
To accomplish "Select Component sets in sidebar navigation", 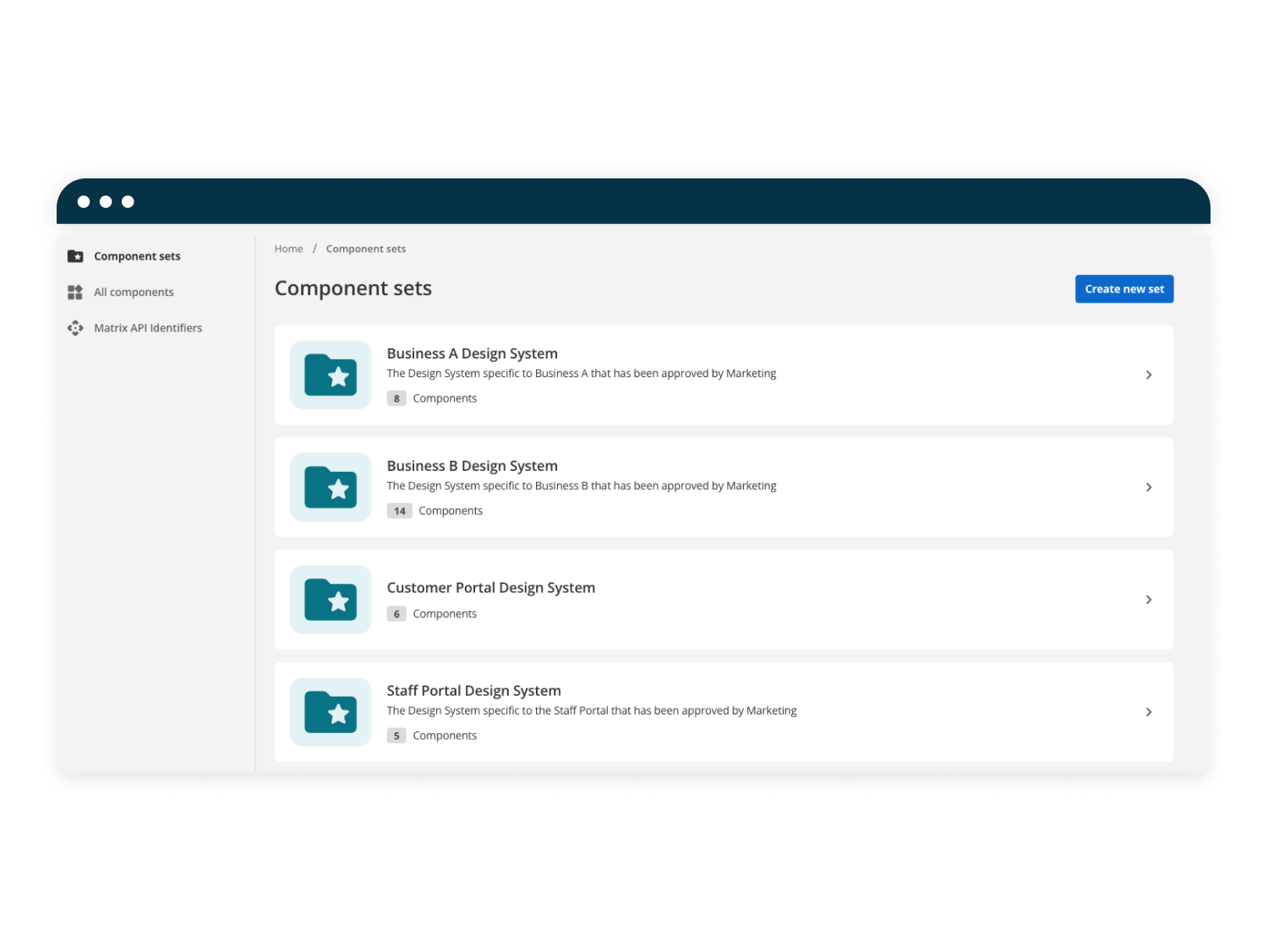I will point(137,256).
